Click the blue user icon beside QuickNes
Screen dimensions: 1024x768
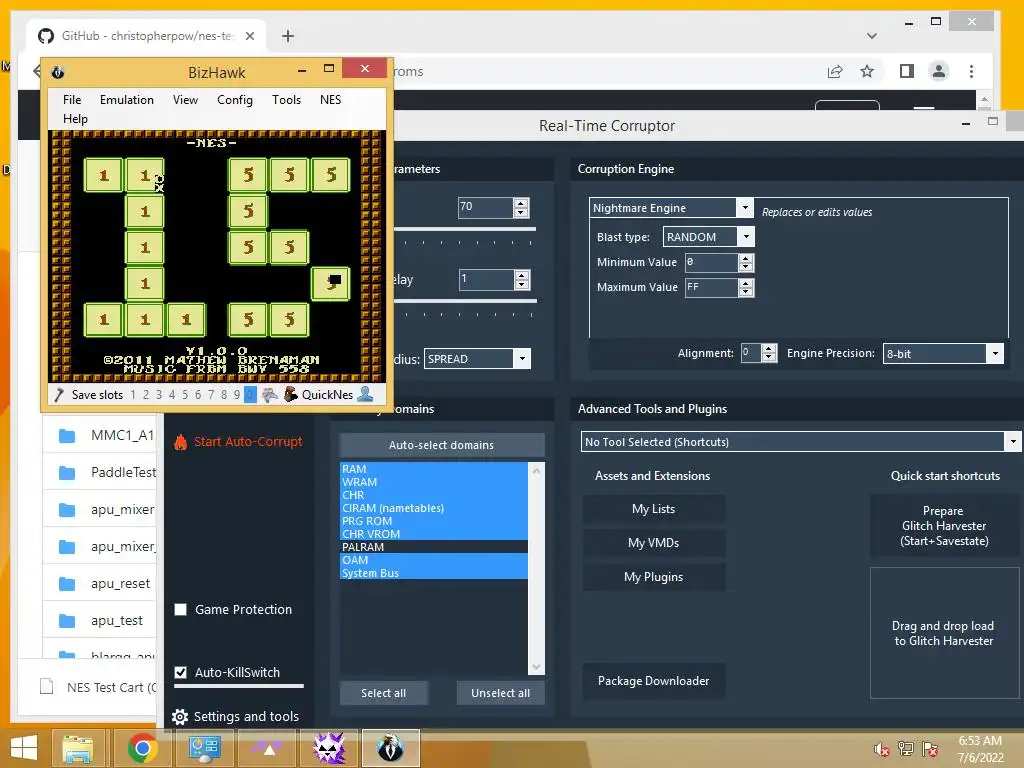point(366,394)
